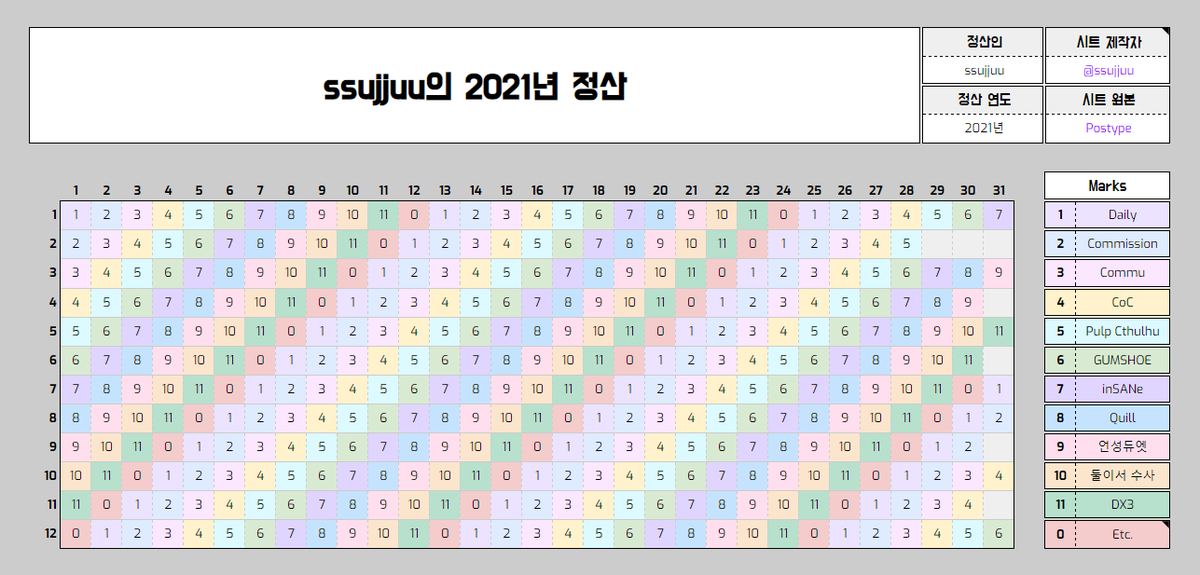Select the green number swatch beside DX3
The height and width of the screenshot is (575, 1200).
[x=1060, y=504]
